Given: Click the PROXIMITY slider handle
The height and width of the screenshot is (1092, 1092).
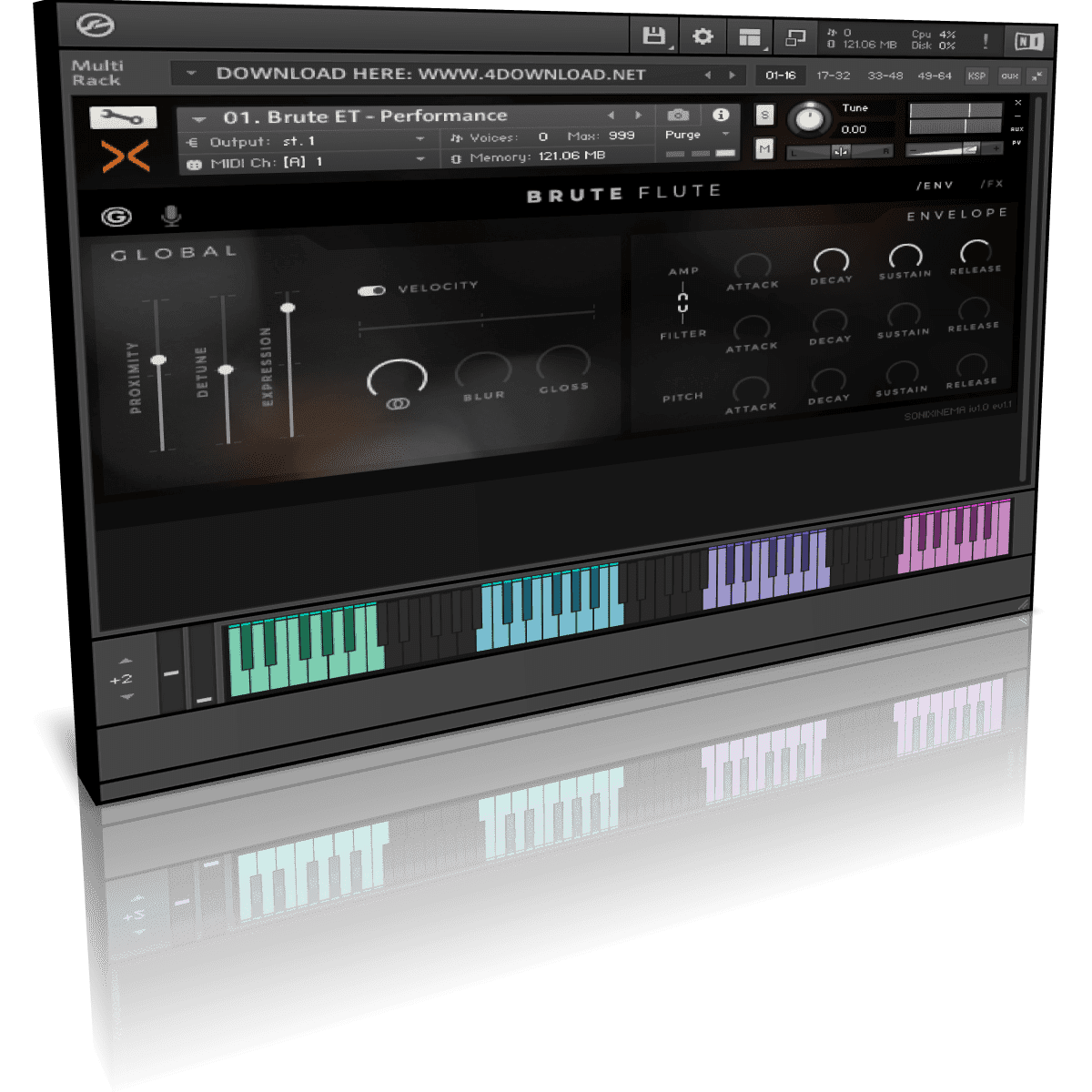Looking at the screenshot, I should pos(158,360).
